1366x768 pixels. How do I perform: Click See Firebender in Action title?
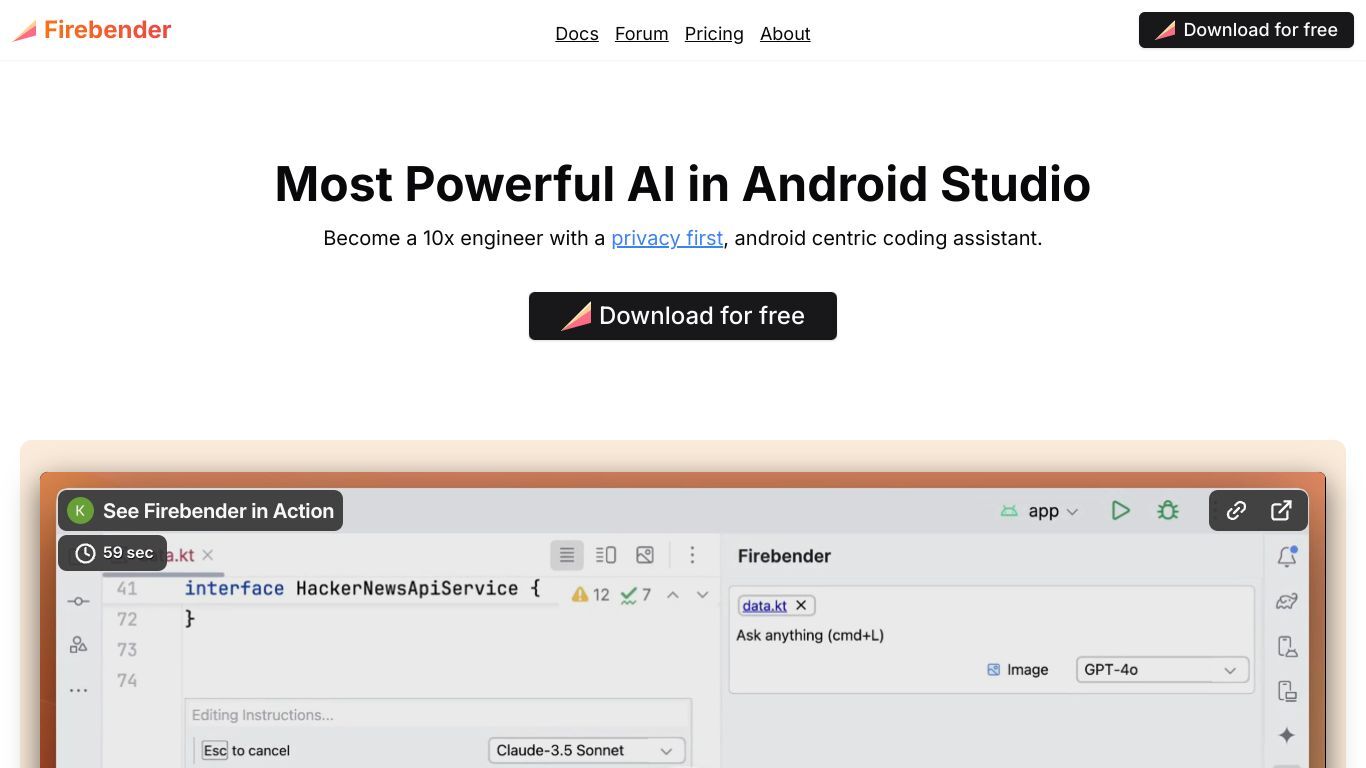pyautogui.click(x=218, y=511)
